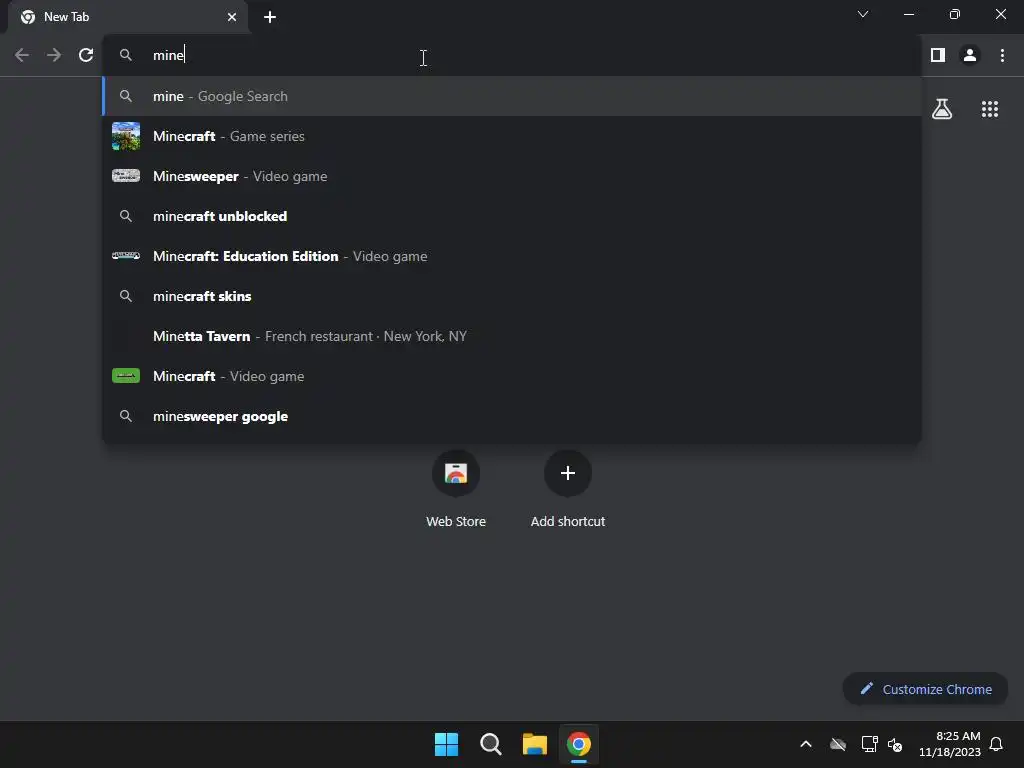Click the Customize Chrome button
The image size is (1024, 768).
coord(925,689)
